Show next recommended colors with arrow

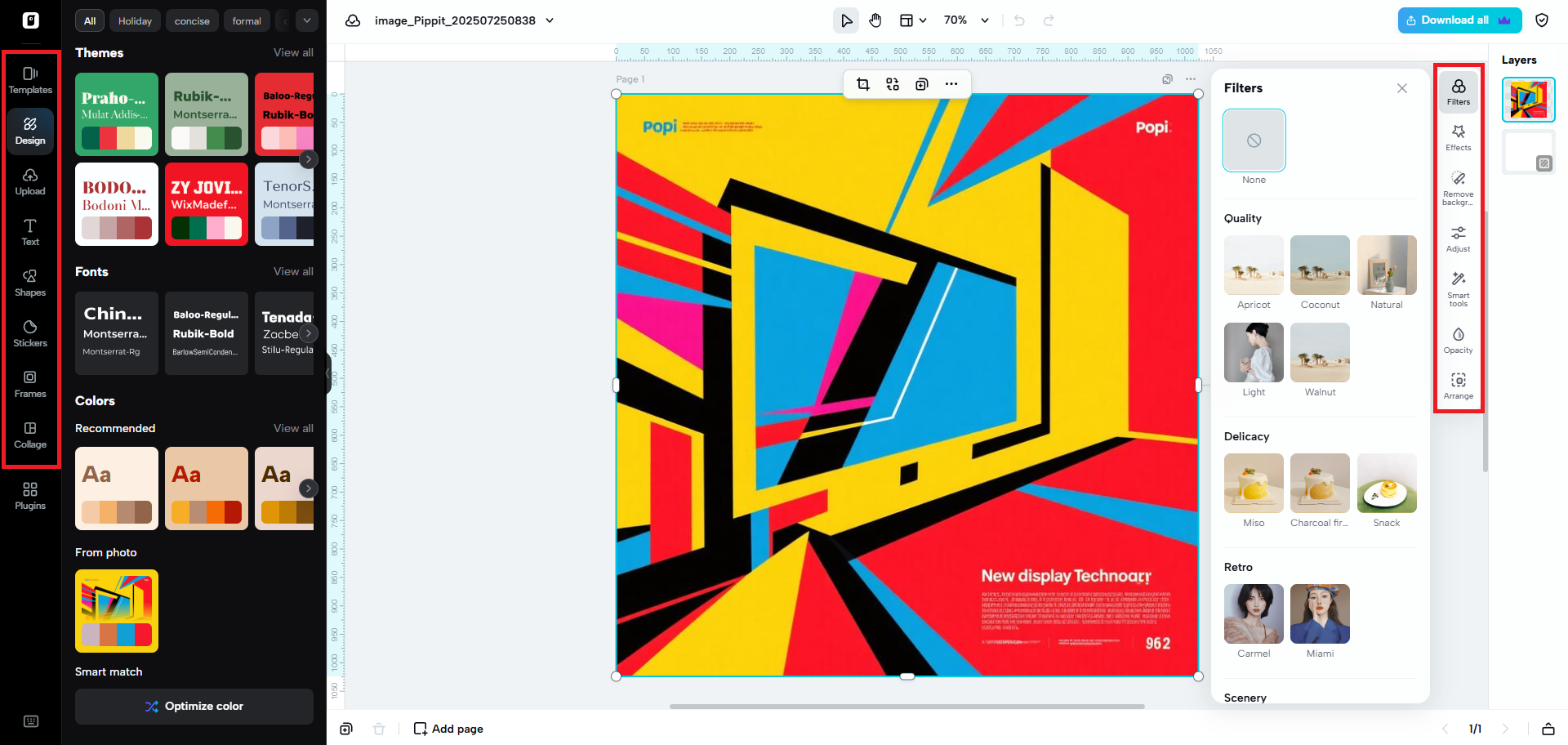308,488
